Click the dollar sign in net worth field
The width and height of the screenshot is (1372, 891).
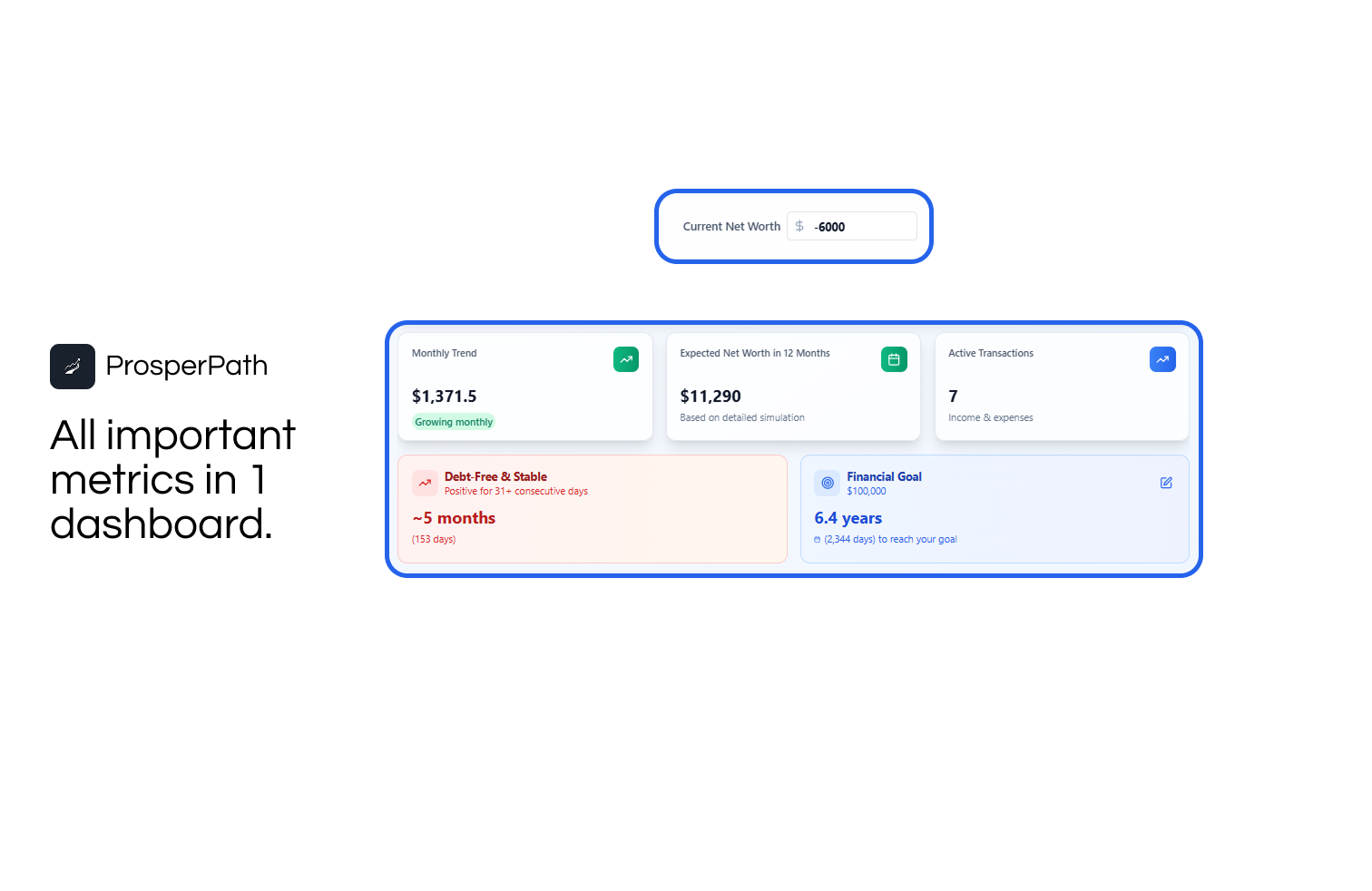pos(799,226)
